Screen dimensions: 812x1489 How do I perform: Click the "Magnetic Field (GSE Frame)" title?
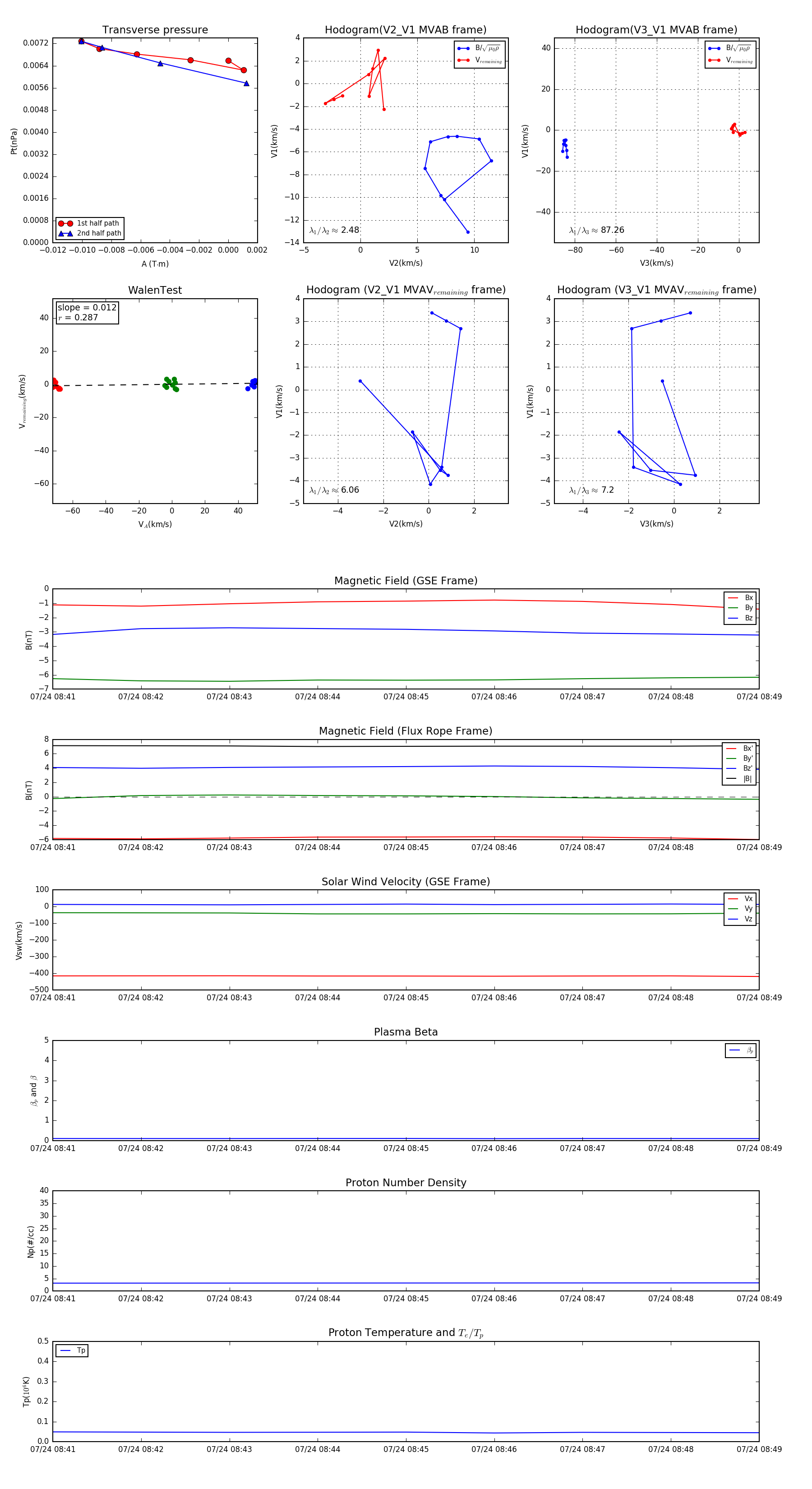point(406,581)
